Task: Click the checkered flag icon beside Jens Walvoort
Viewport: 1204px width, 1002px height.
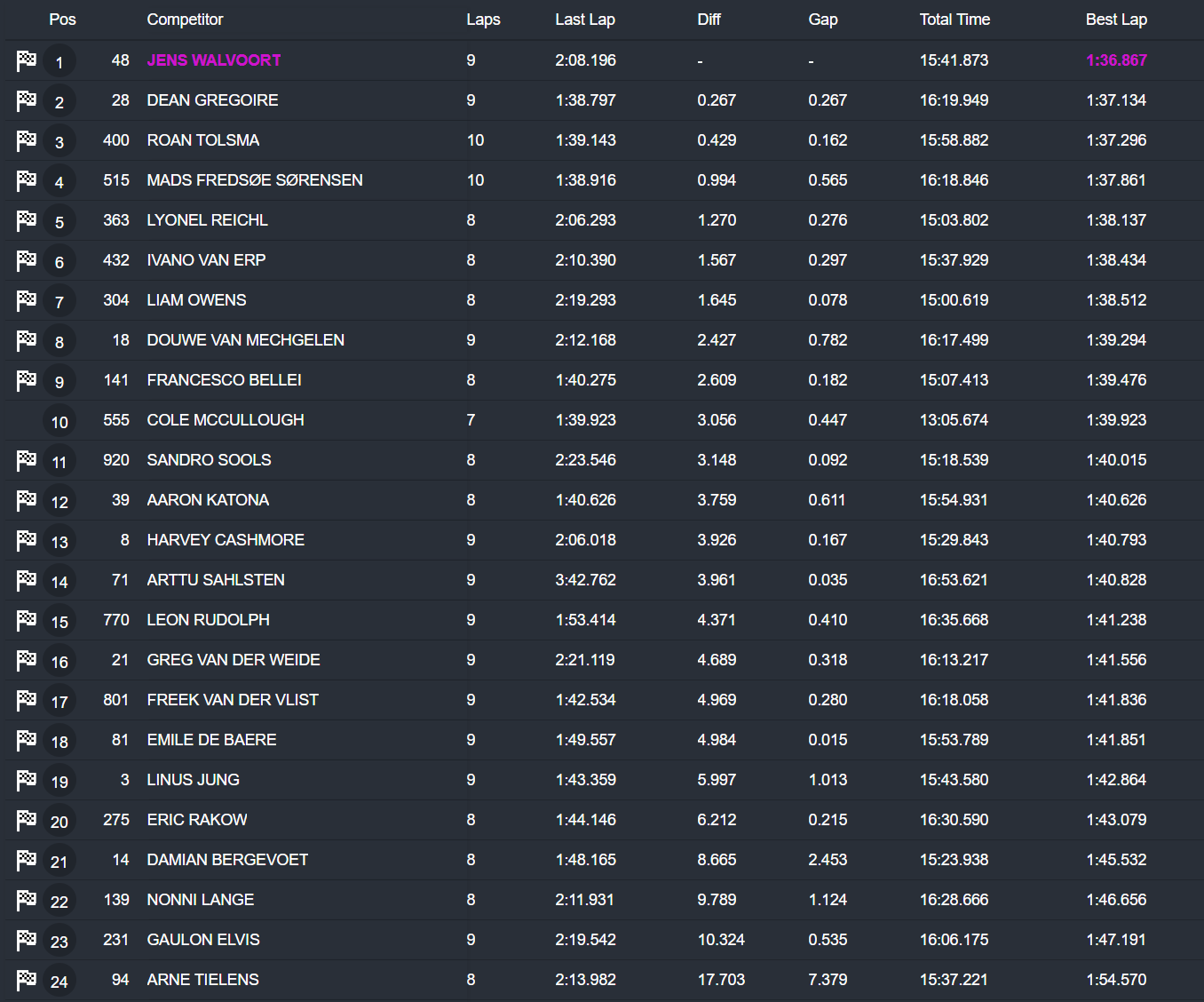Action: tap(27, 60)
